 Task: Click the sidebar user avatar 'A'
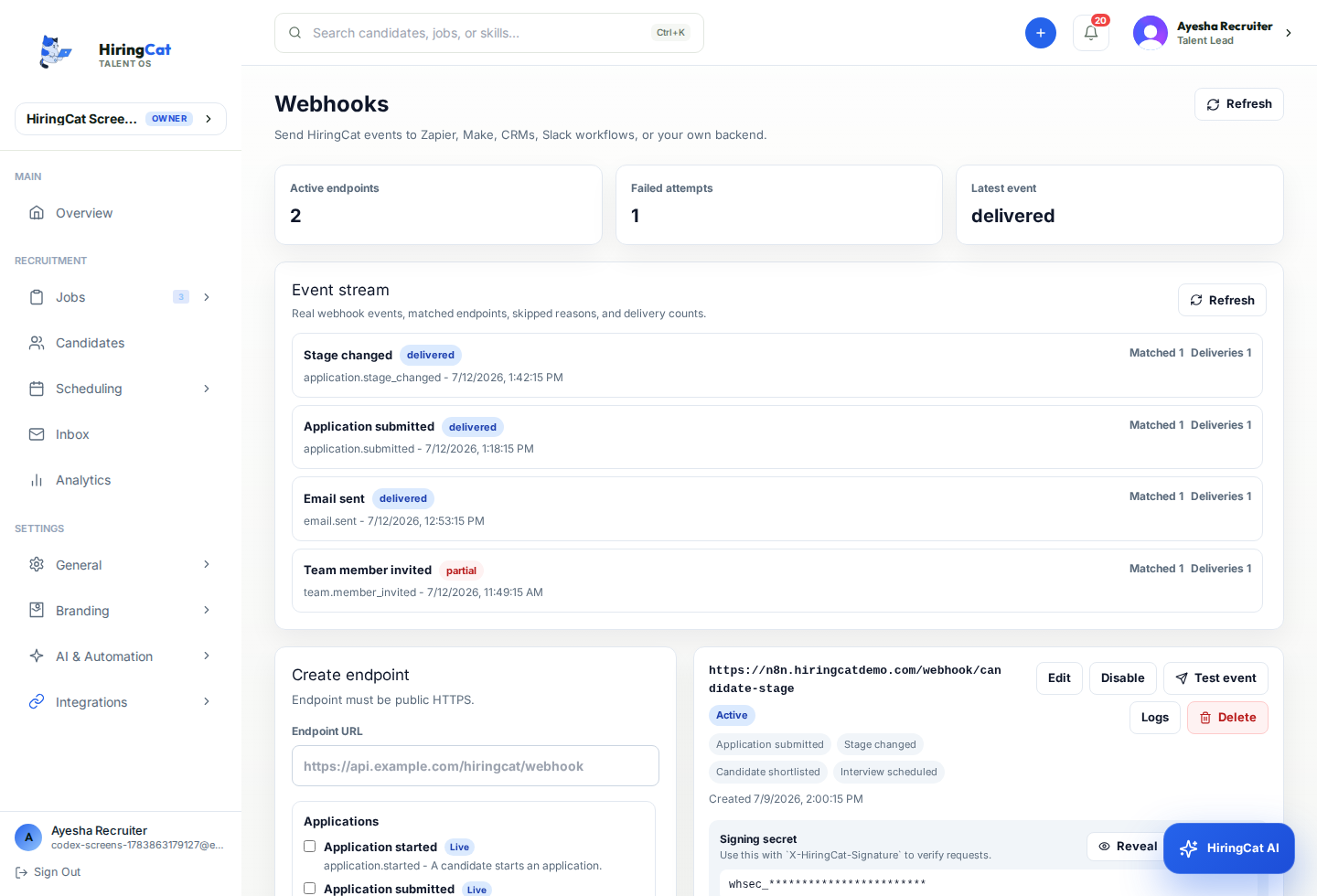(28, 837)
